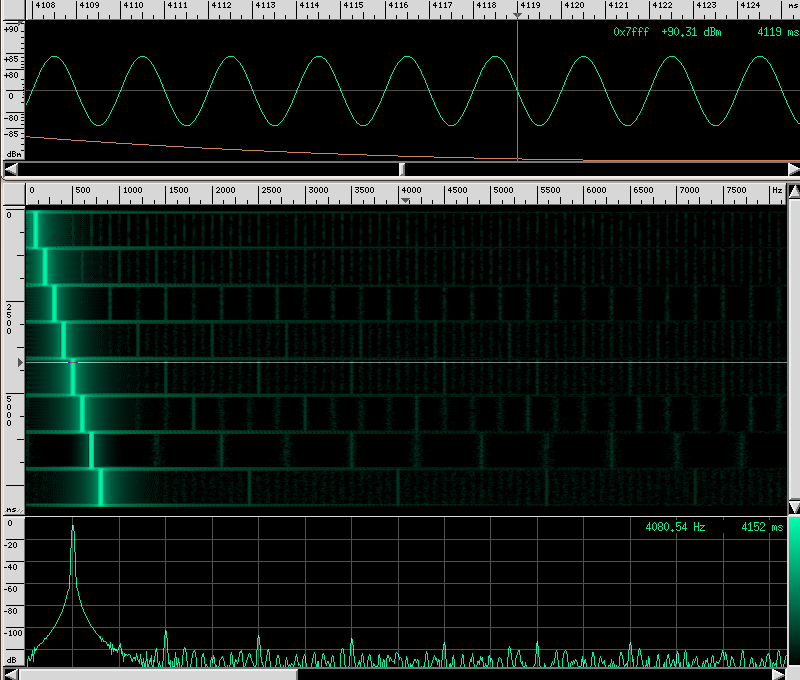Click the waveform scrollbar left arrow
This screenshot has width=800, height=680.
pos(10,168)
